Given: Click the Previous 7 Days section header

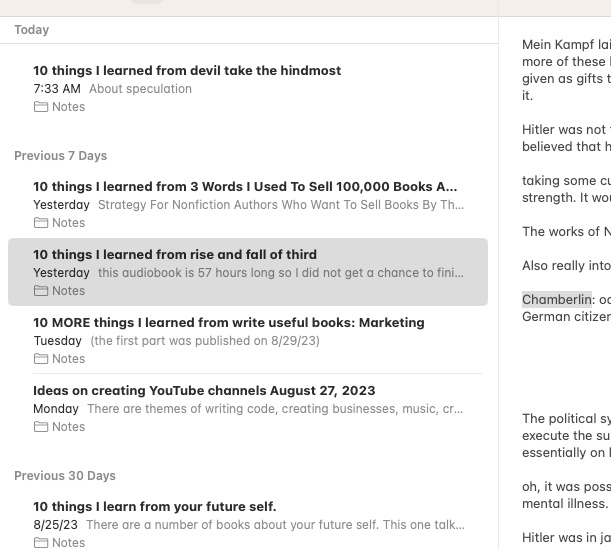Looking at the screenshot, I should click(x=61, y=156).
